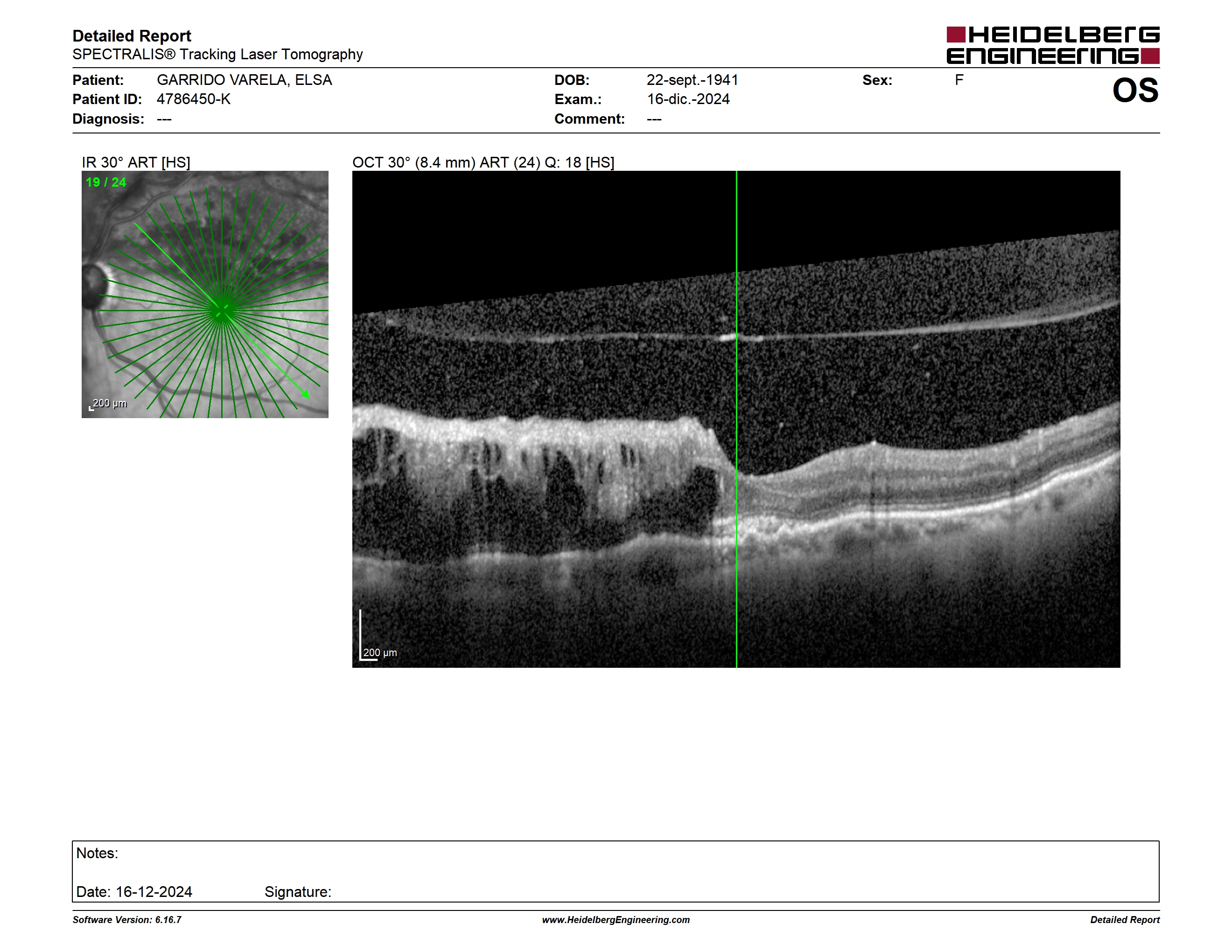Viewport: 1232px width, 952px height.
Task: Click the 'Comment:' label
Action: tap(589, 119)
